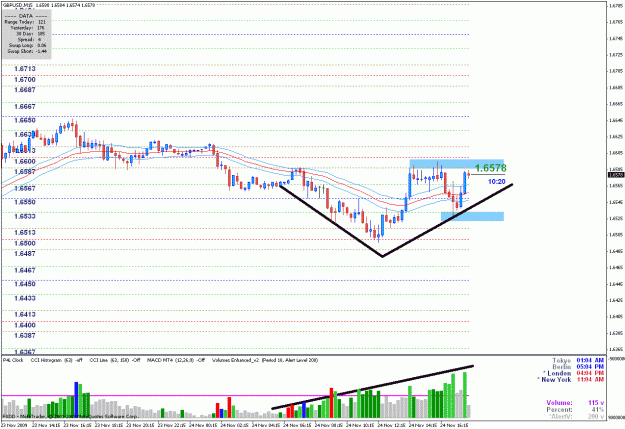Image resolution: width=625 pixels, height=429 pixels.
Task: Click the 24 Nov 00:15 time axis label
Action: point(204,425)
